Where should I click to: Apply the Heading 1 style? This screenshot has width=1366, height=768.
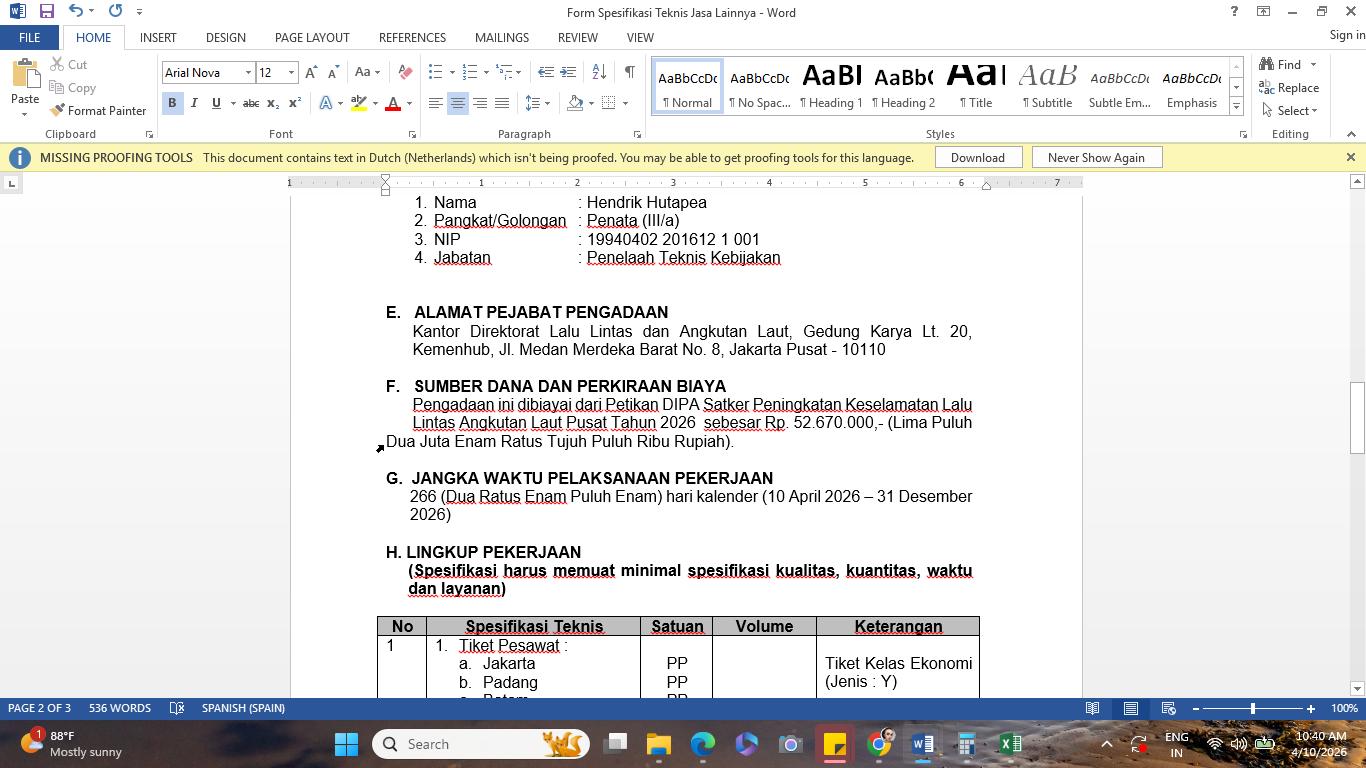click(831, 85)
